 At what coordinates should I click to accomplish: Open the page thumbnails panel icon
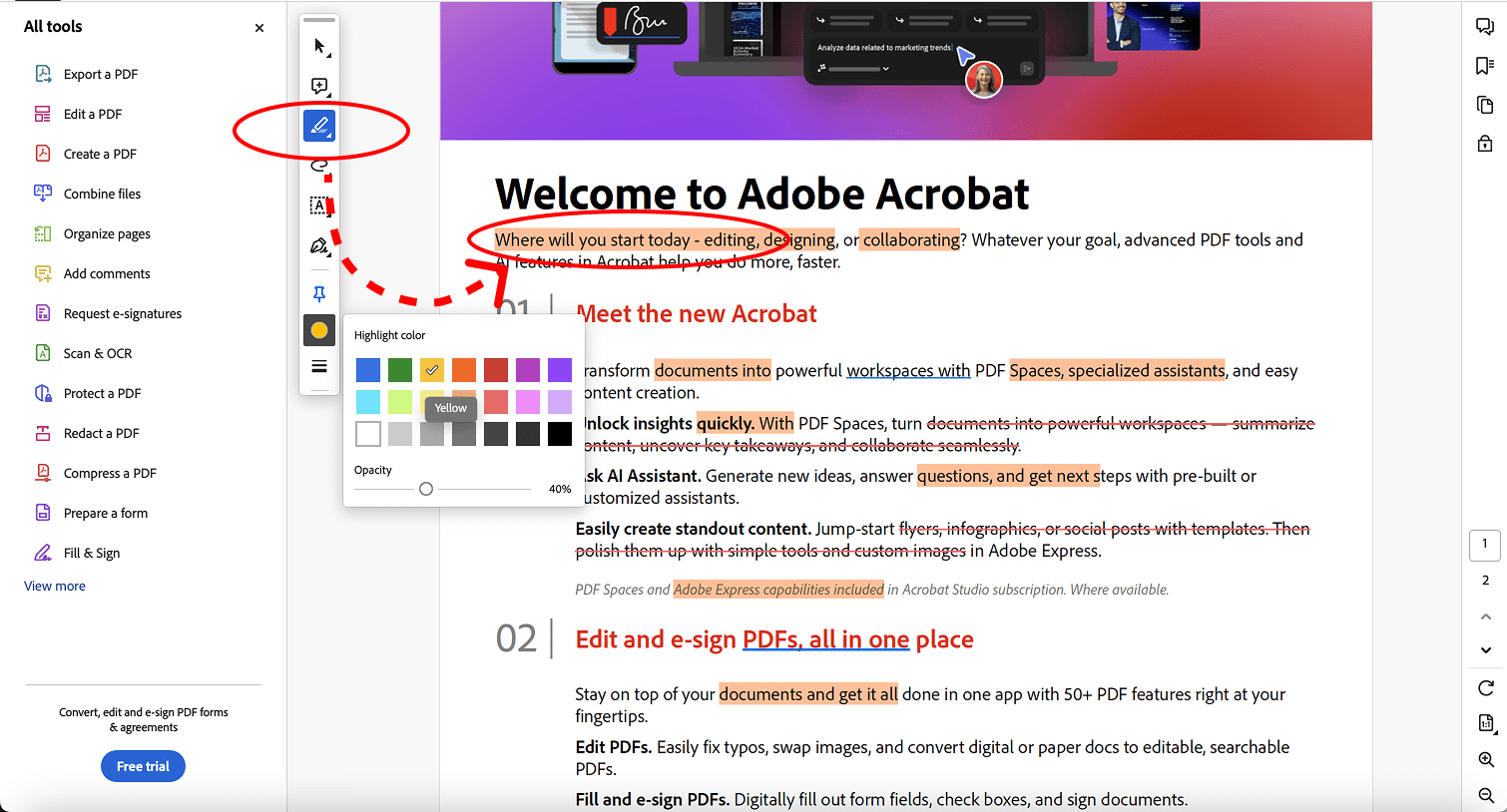[x=1485, y=105]
